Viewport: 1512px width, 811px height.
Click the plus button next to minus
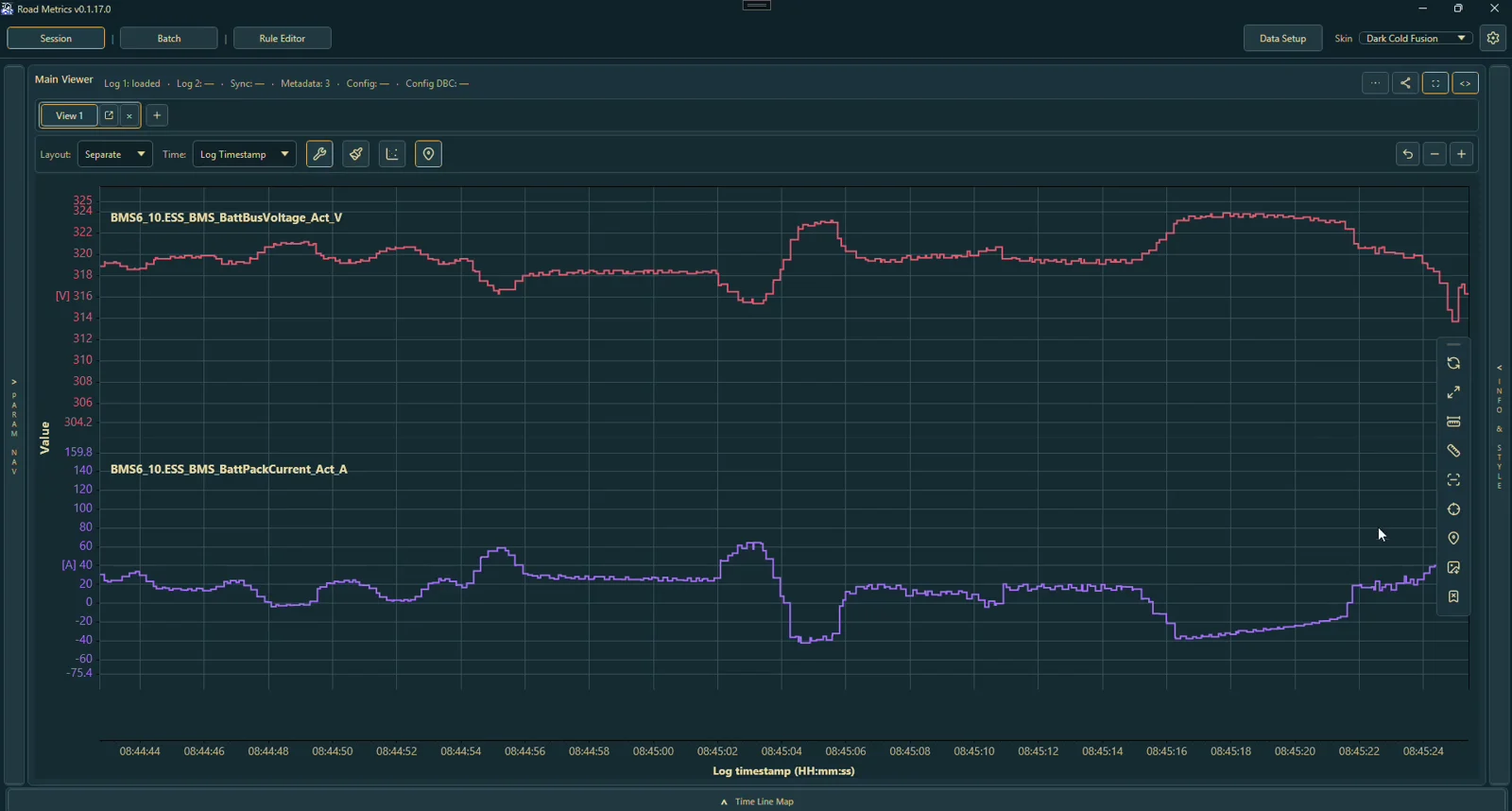point(1462,154)
